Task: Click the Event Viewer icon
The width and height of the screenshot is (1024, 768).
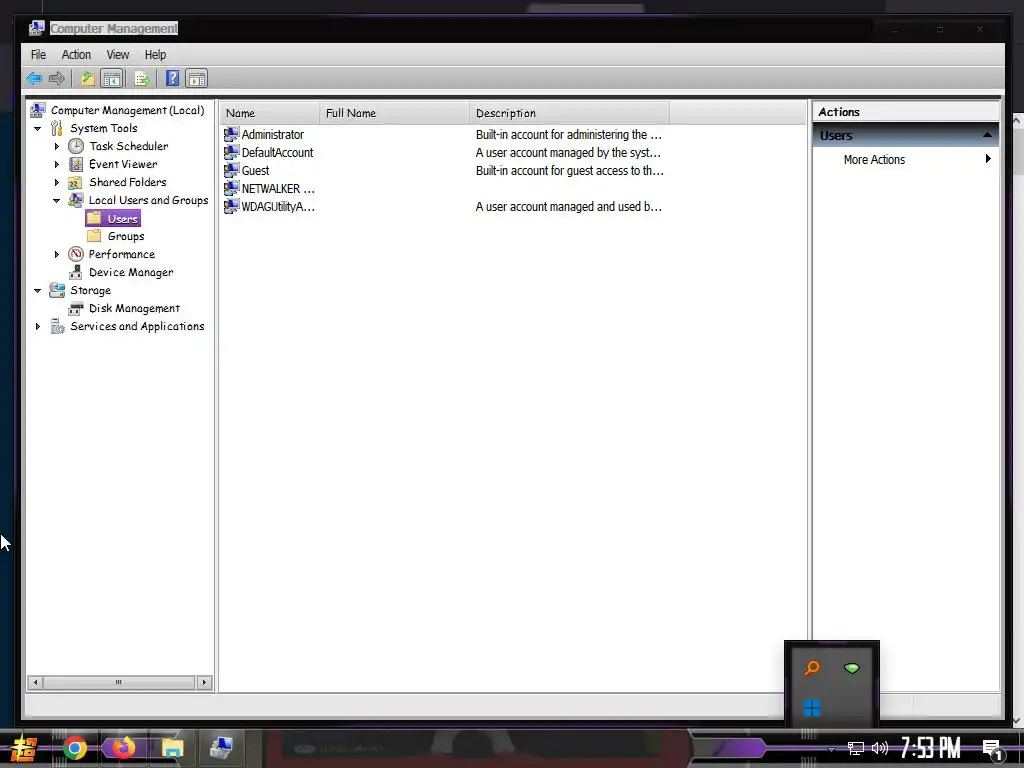Action: [76, 164]
